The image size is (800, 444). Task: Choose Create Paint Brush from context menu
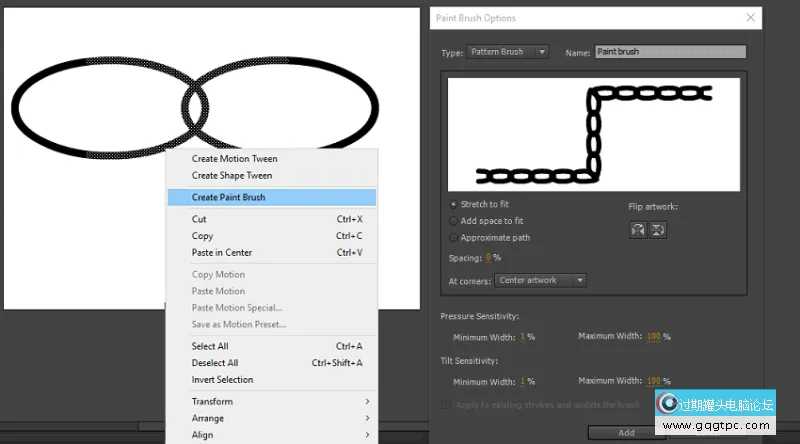point(270,197)
